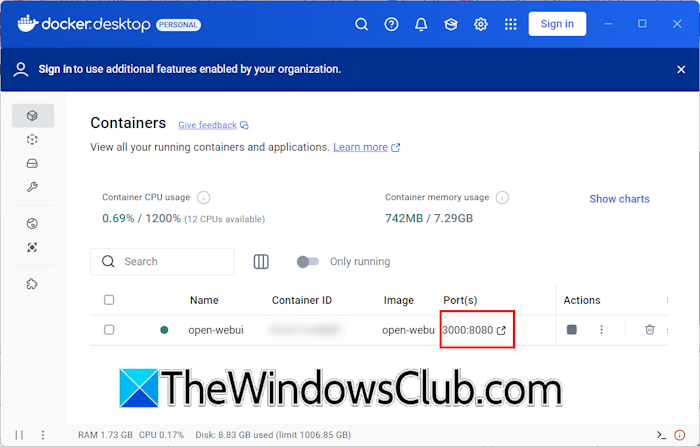This screenshot has height=447, width=700.
Task: Open the Learning center graduation cap icon
Action: 451,24
